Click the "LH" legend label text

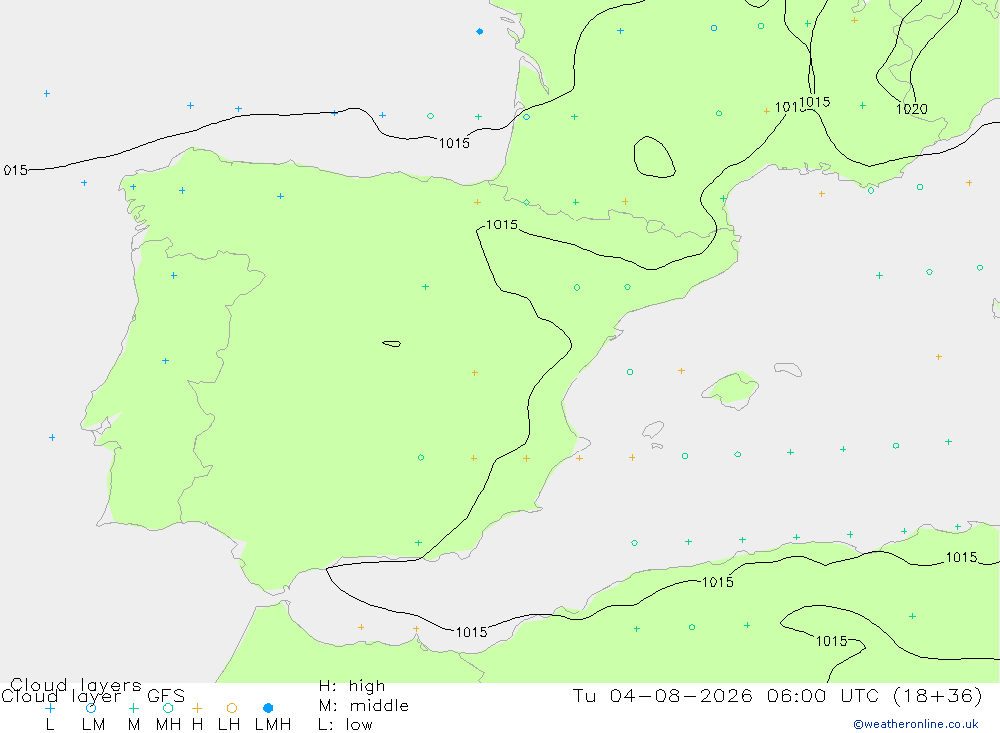pyautogui.click(x=229, y=725)
